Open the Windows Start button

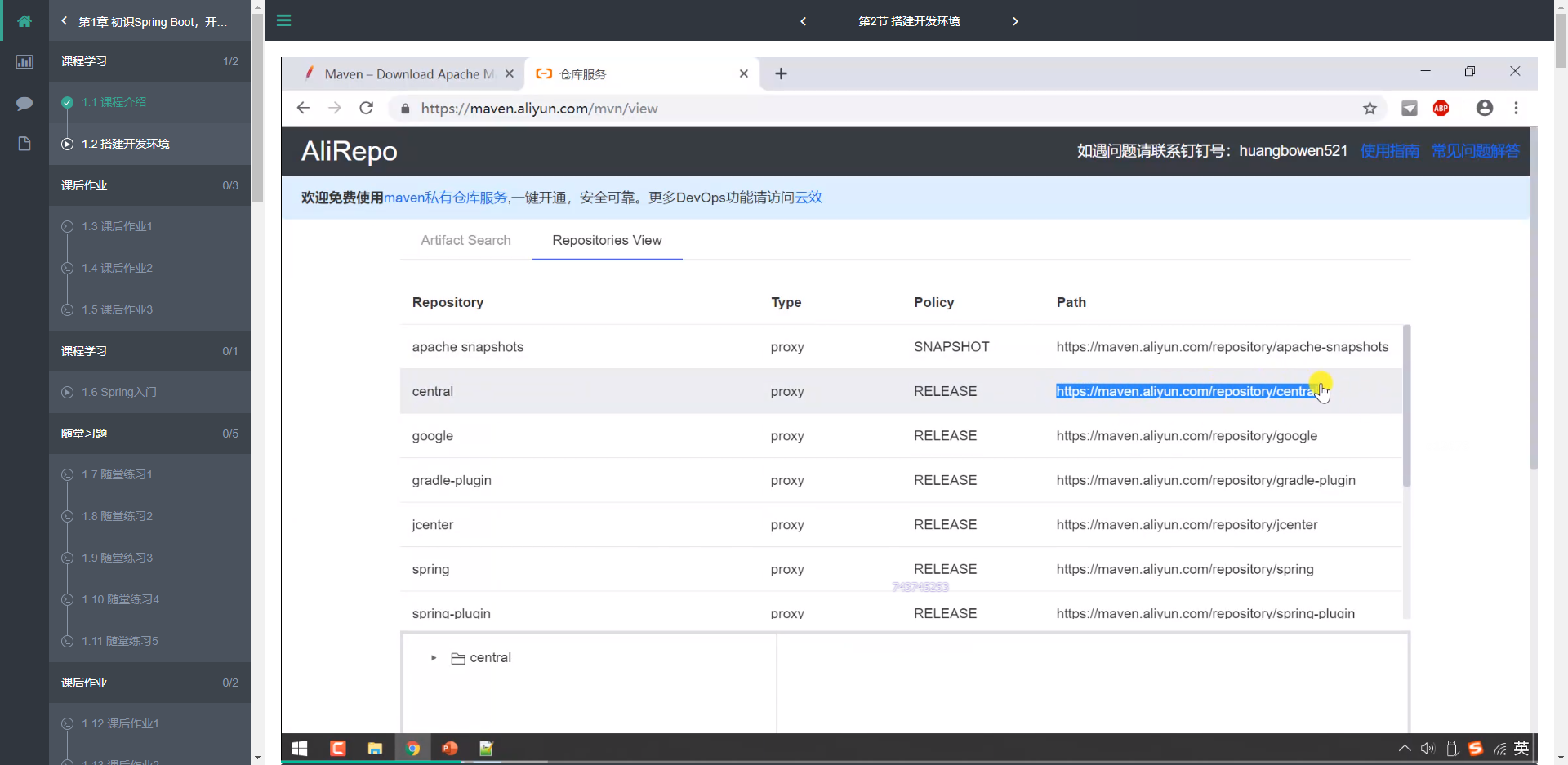(300, 748)
